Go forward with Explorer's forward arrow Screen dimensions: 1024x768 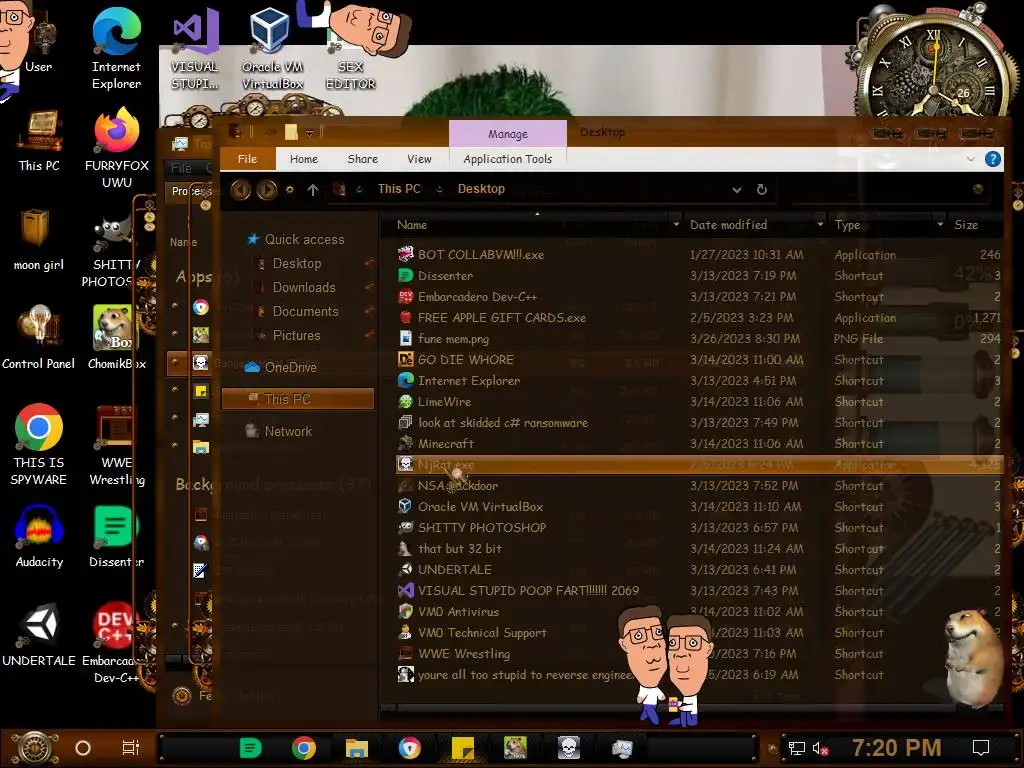tap(266, 189)
